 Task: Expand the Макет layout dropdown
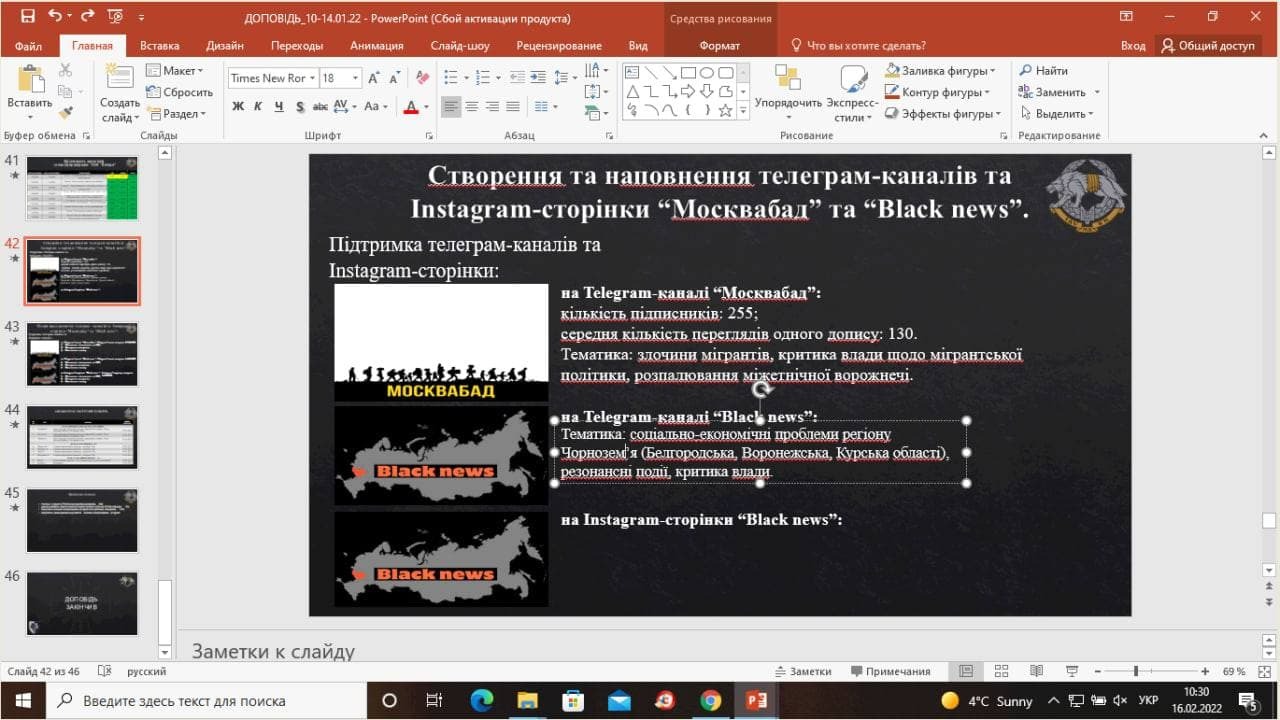pos(174,71)
